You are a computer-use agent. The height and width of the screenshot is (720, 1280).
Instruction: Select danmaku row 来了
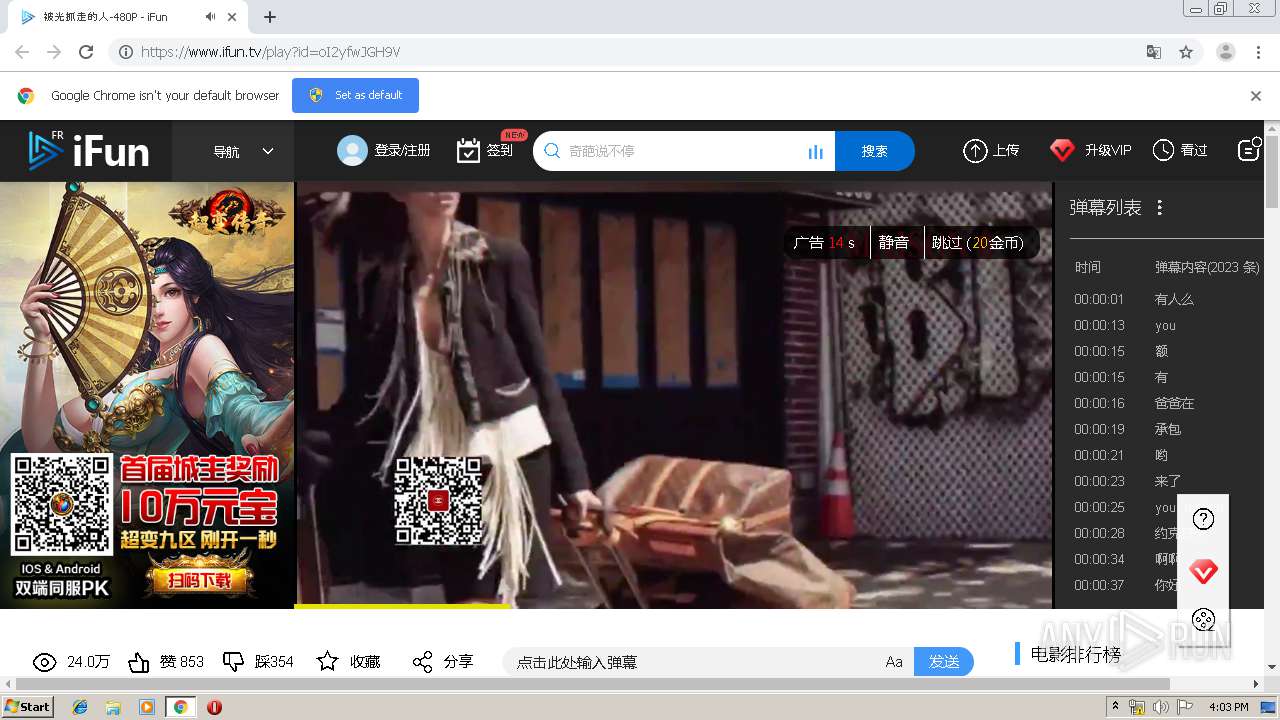point(1168,481)
